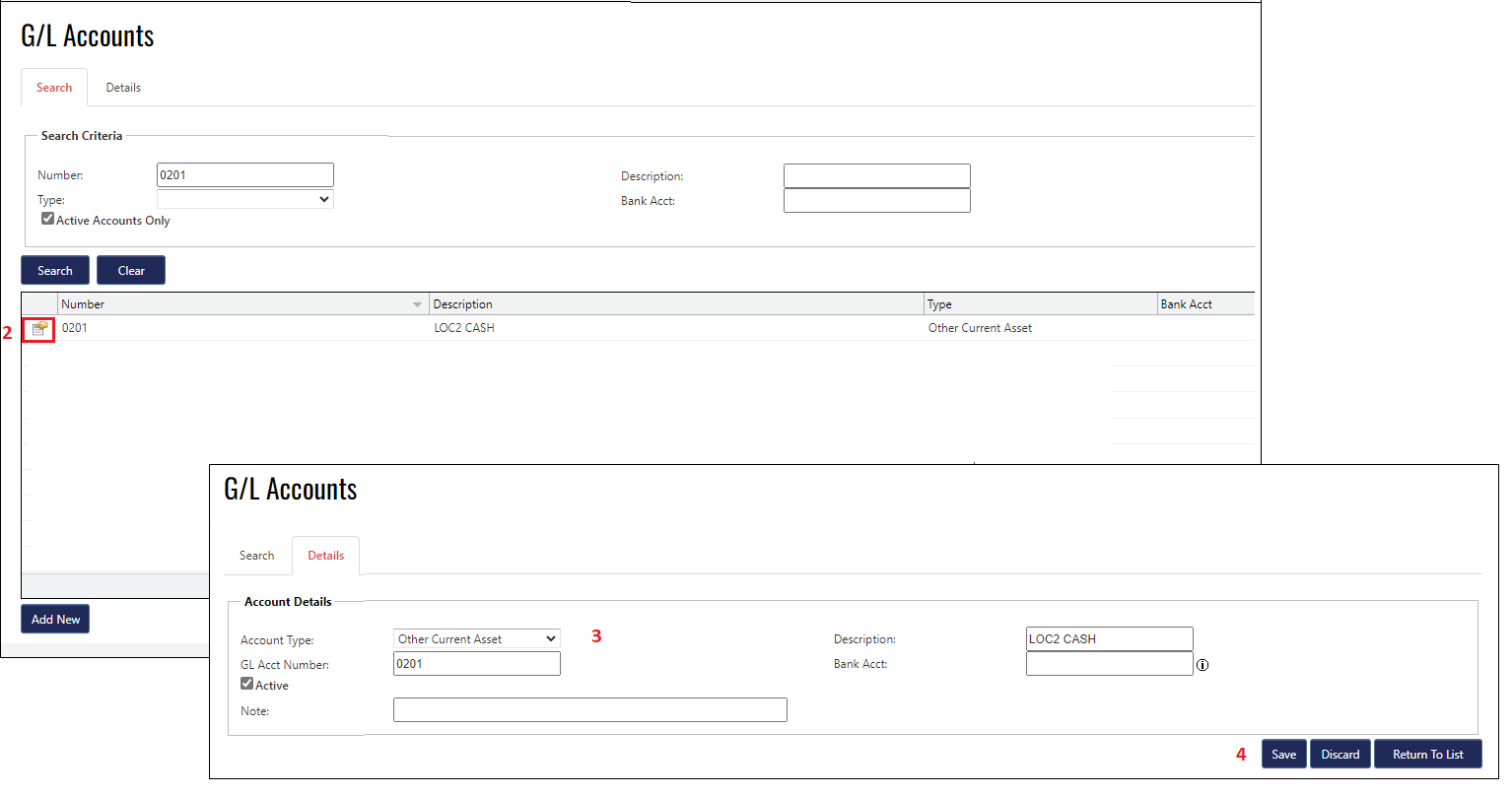Open the Type dropdown in Search Criteria
This screenshot has height=796, width=1512.
point(244,199)
